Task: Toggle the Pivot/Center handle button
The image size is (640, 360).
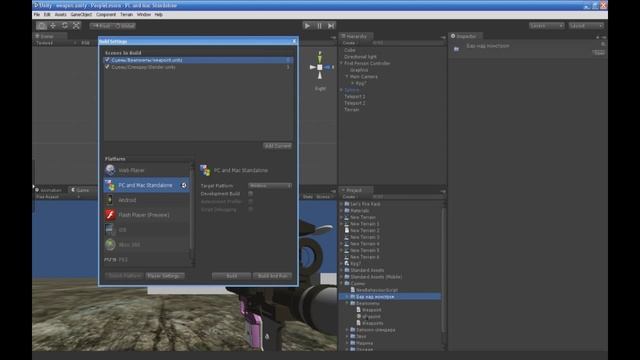Action: tap(101, 26)
